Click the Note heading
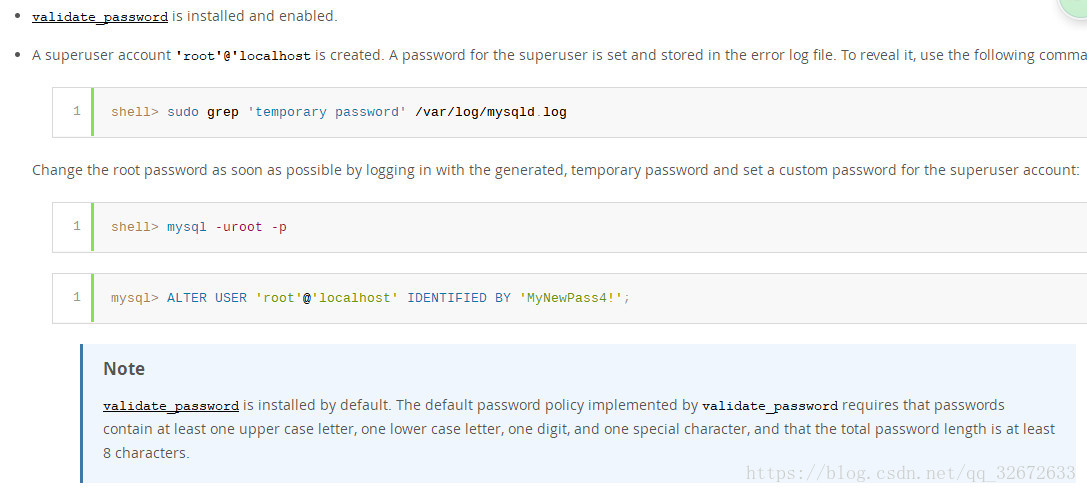This screenshot has height=493, width=1087. pos(124,369)
